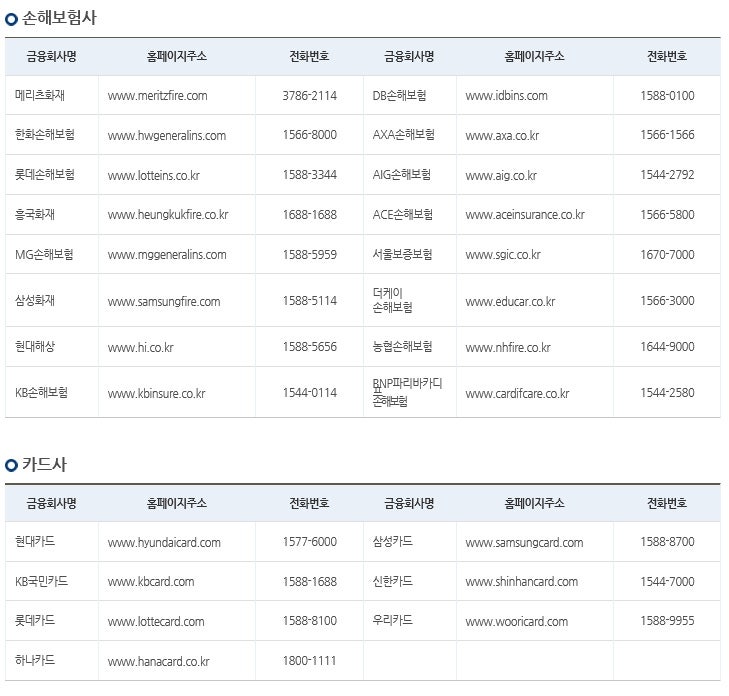Open www.mggeneralins.com homepage address
The image size is (729, 696).
coord(167,255)
